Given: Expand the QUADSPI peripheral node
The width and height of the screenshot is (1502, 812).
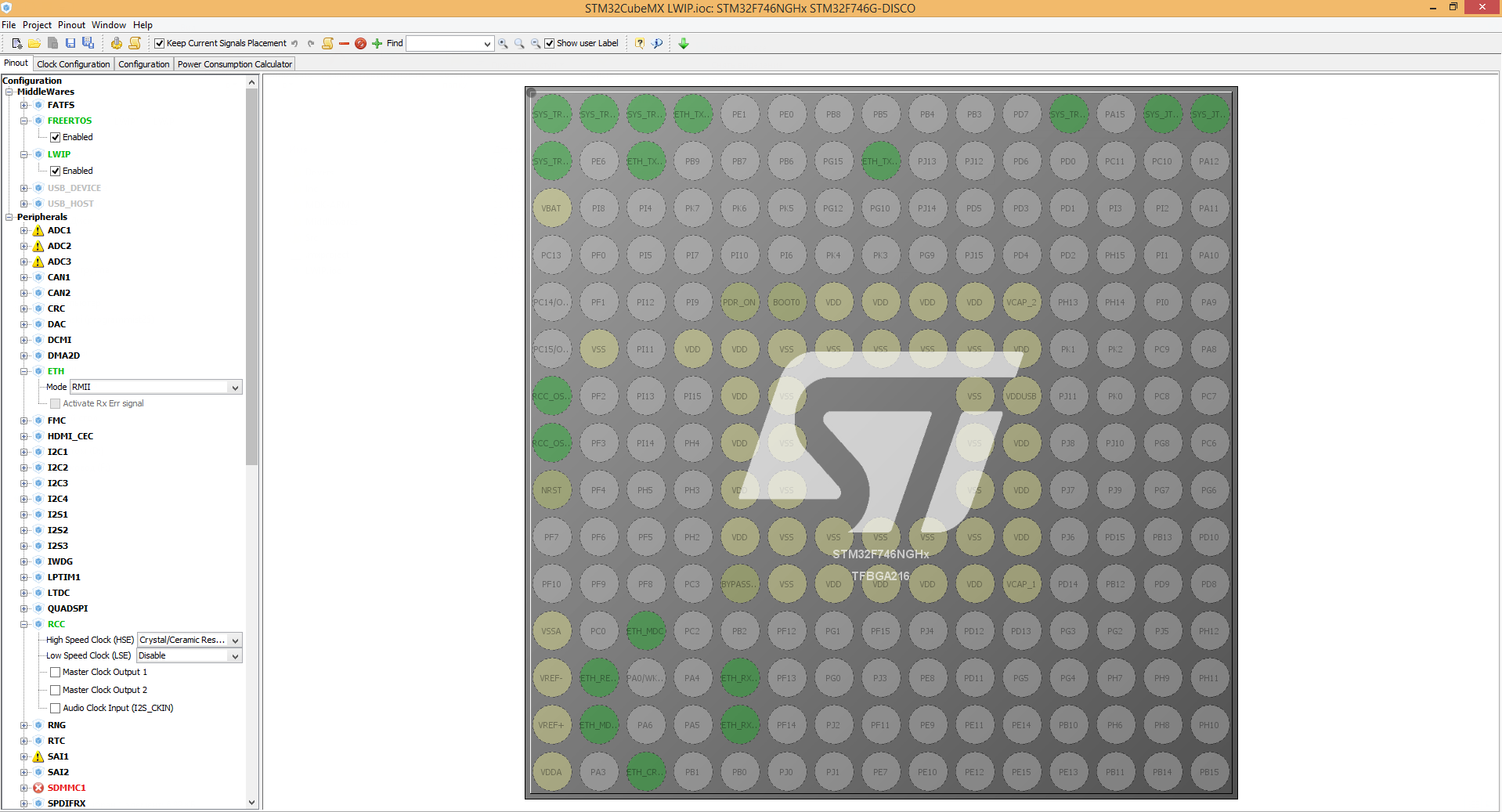Looking at the screenshot, I should (24, 608).
